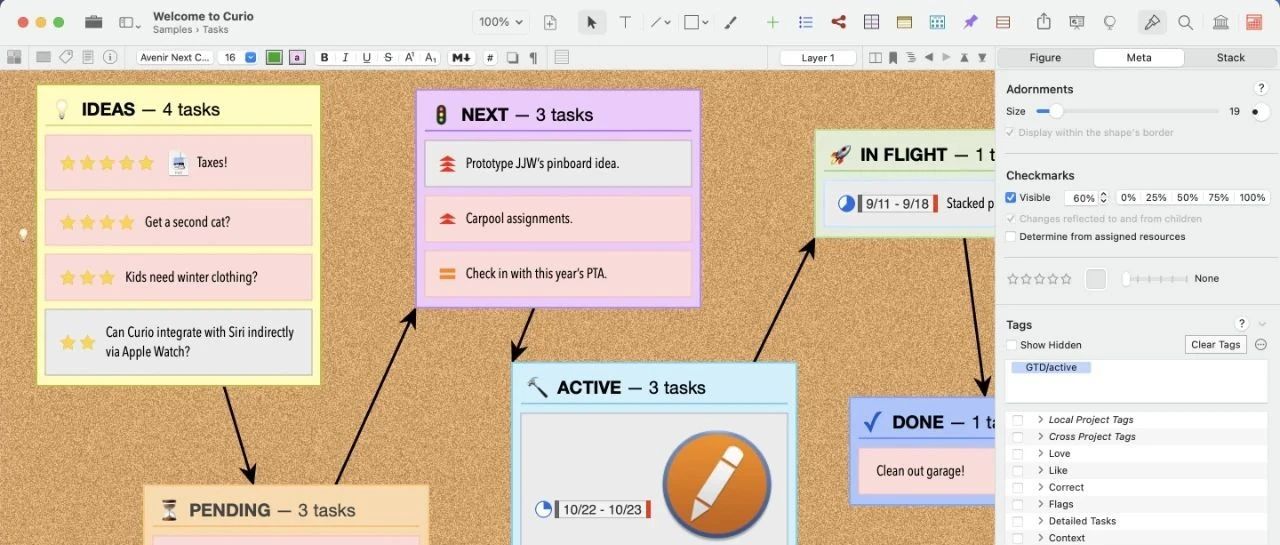
Task: Open the shape tool dropdown
Action: point(696,22)
